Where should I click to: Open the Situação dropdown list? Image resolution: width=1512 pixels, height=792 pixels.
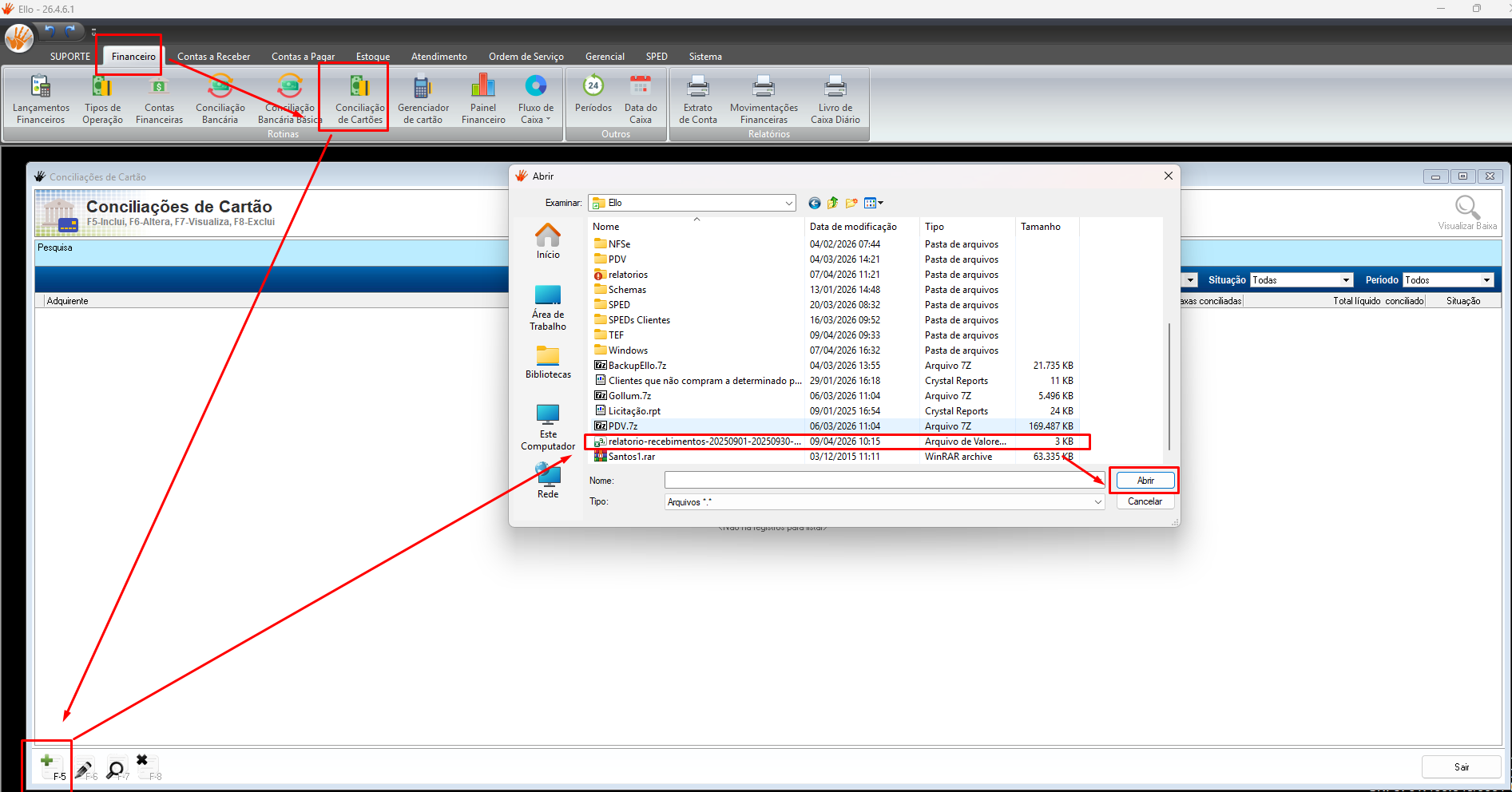[1346, 280]
